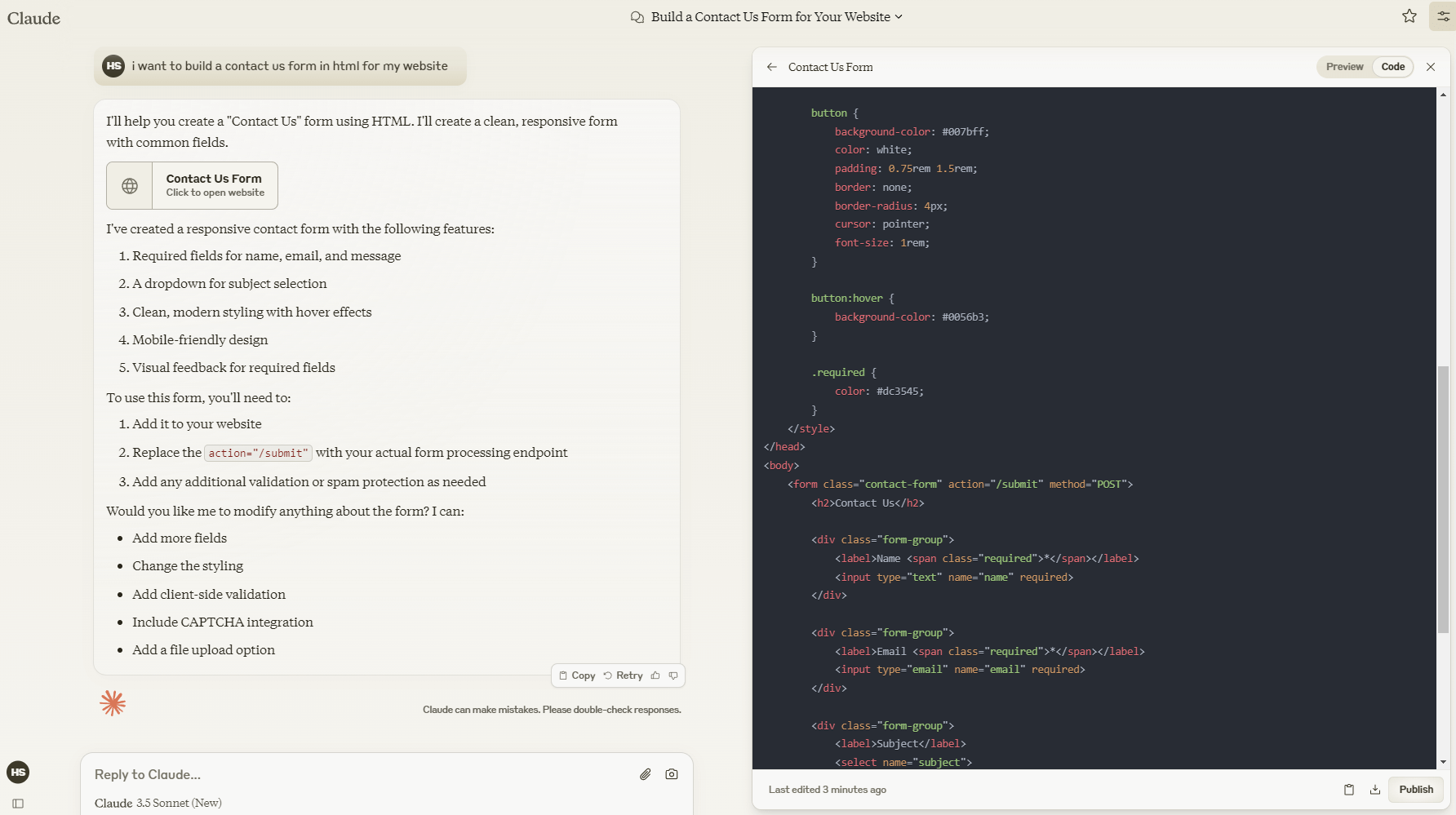Give thumbs up to the response
The height and width of the screenshot is (815, 1456).
click(x=655, y=675)
